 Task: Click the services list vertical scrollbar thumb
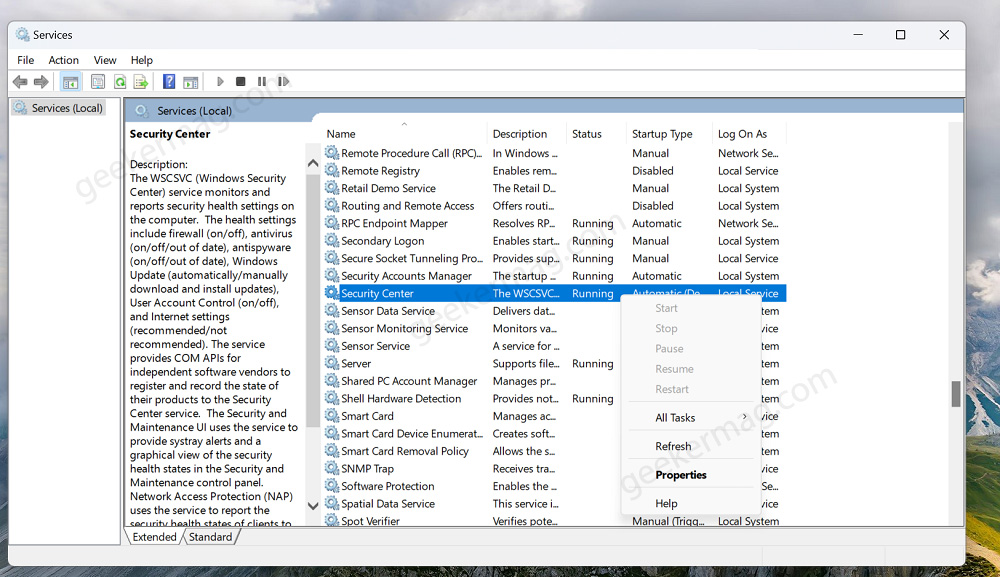[x=955, y=393]
